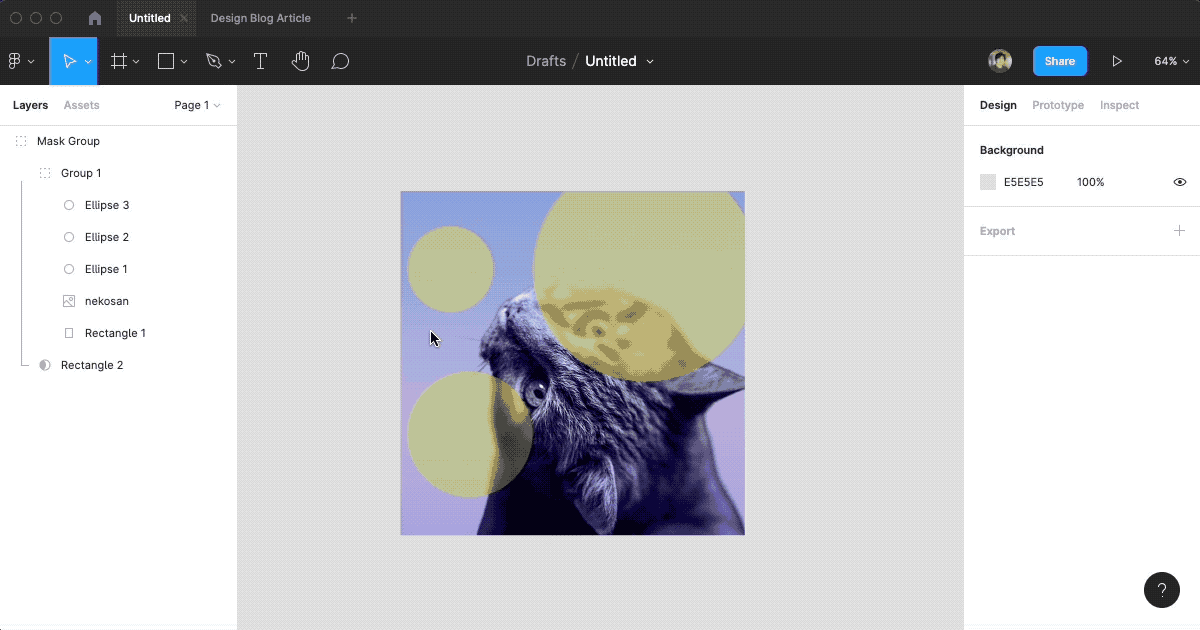The height and width of the screenshot is (630, 1200).
Task: Select the Hand tool
Action: click(x=300, y=61)
